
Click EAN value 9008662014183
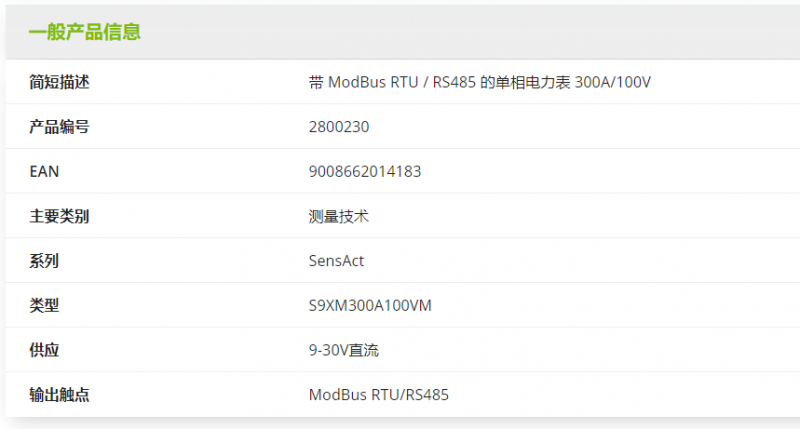point(365,171)
